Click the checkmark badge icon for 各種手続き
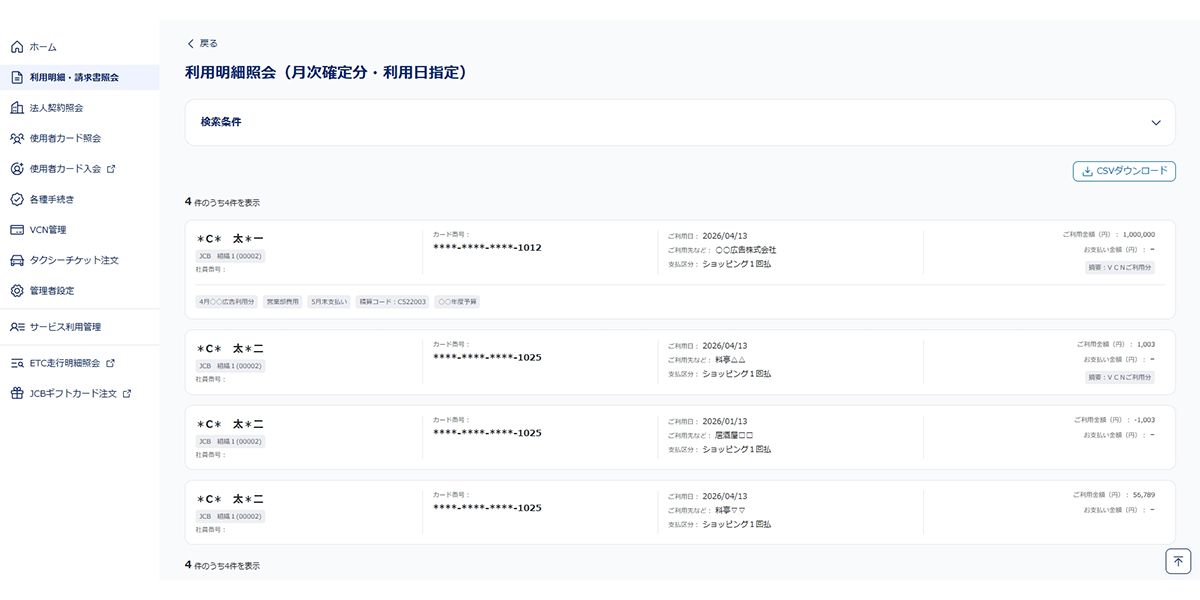 [x=16, y=199]
